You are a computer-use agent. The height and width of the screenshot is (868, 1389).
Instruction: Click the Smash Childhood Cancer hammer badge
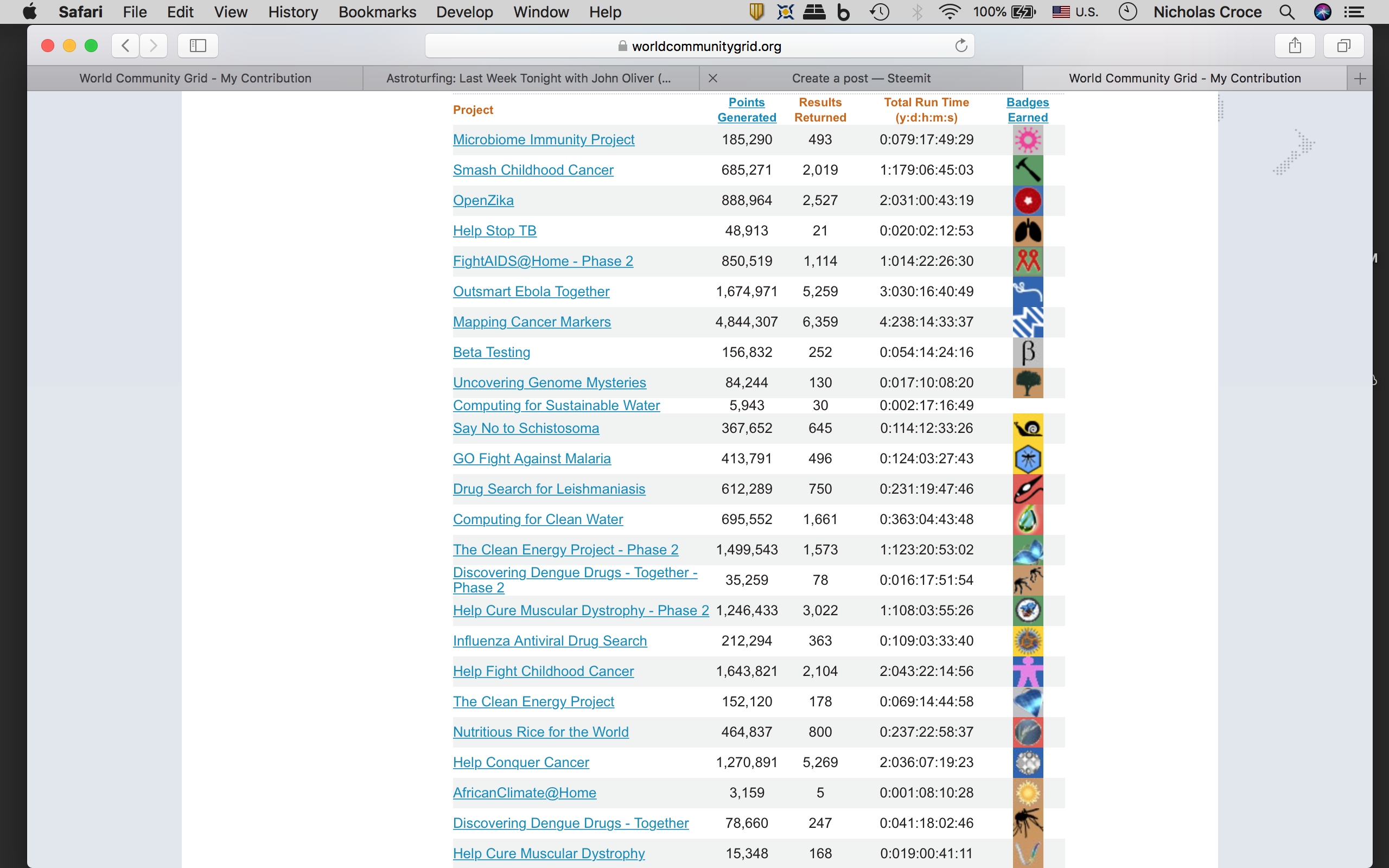[x=1028, y=170]
